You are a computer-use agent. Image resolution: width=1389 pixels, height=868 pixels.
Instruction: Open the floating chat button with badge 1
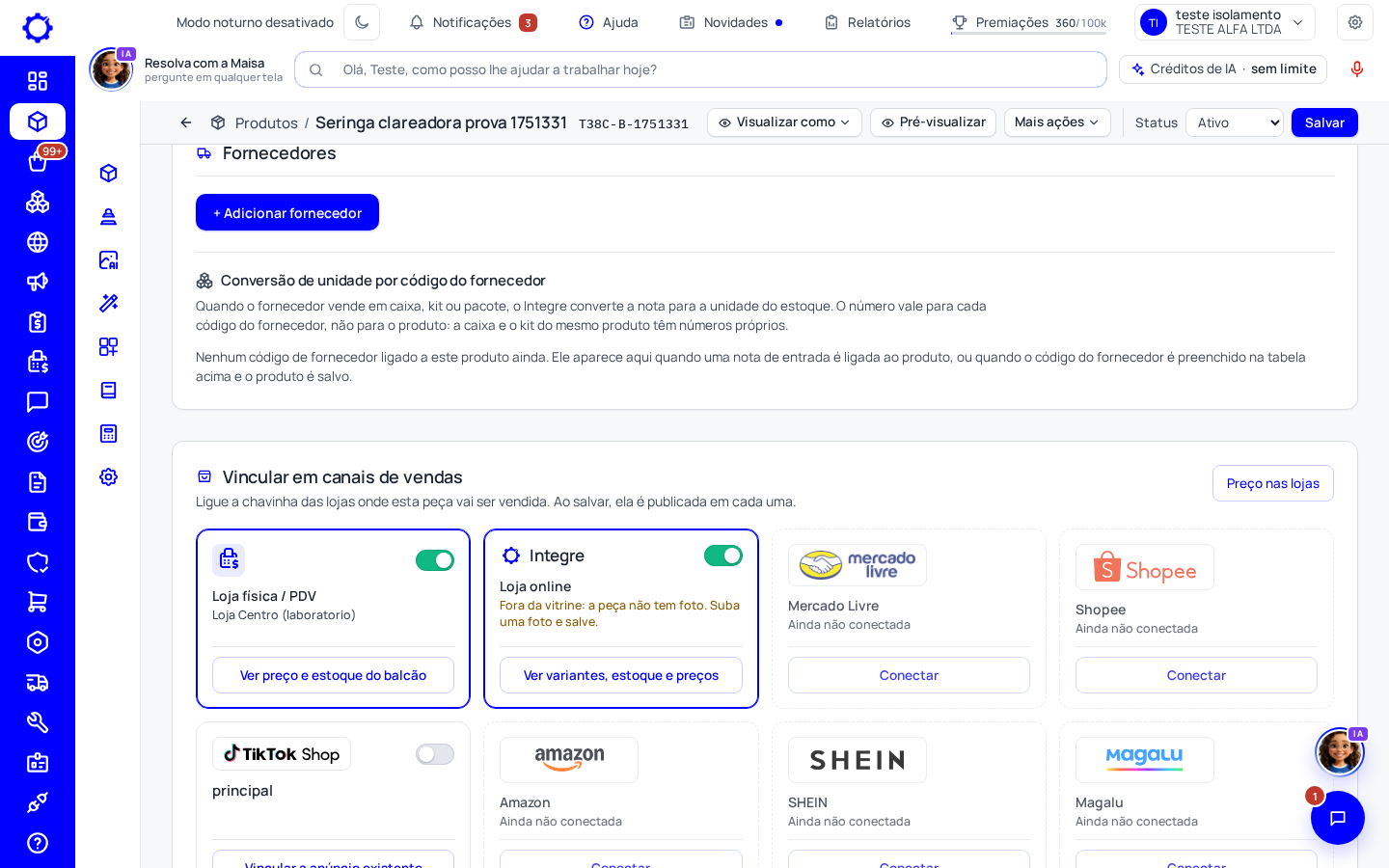(x=1338, y=818)
